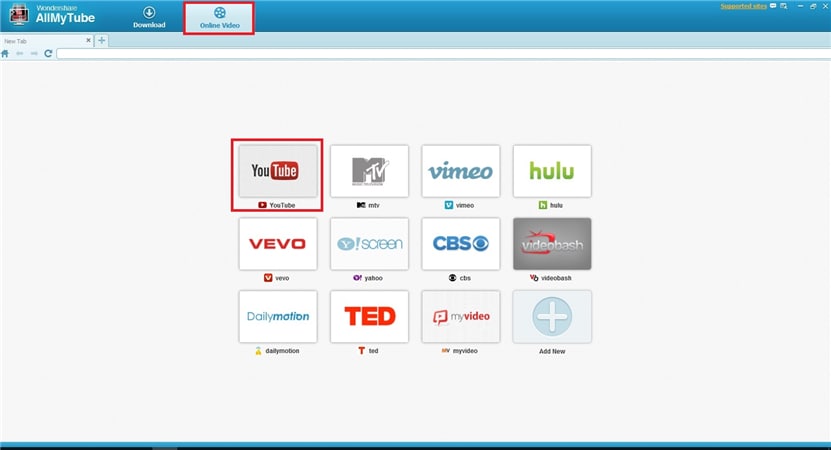Go to the browser home page
This screenshot has height=450, width=831.
(5, 54)
